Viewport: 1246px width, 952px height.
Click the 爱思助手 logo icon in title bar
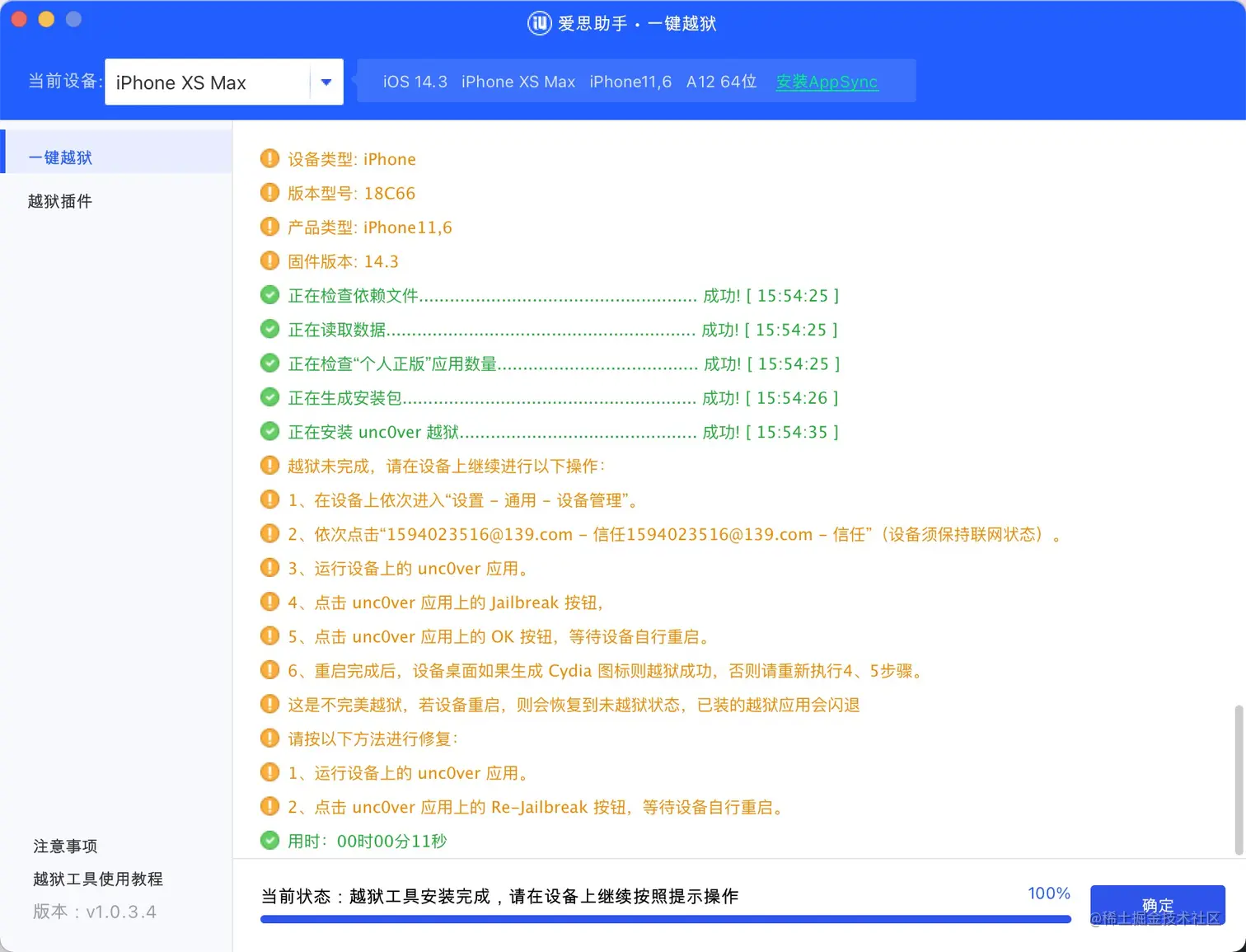click(x=539, y=23)
